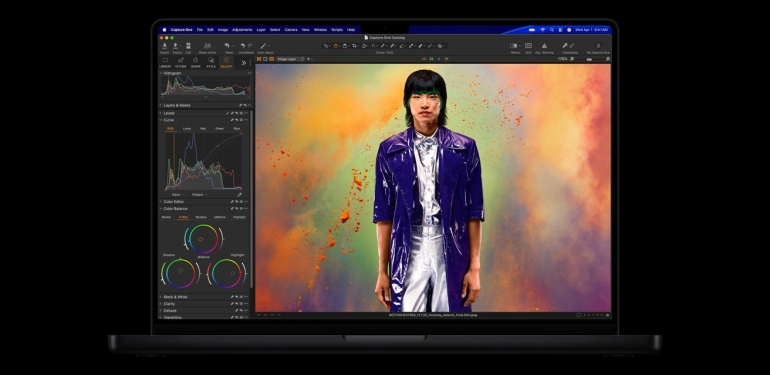This screenshot has height=375, width=770.
Task: Switch Color Balance to 3-Way tab
Action: coord(184,217)
